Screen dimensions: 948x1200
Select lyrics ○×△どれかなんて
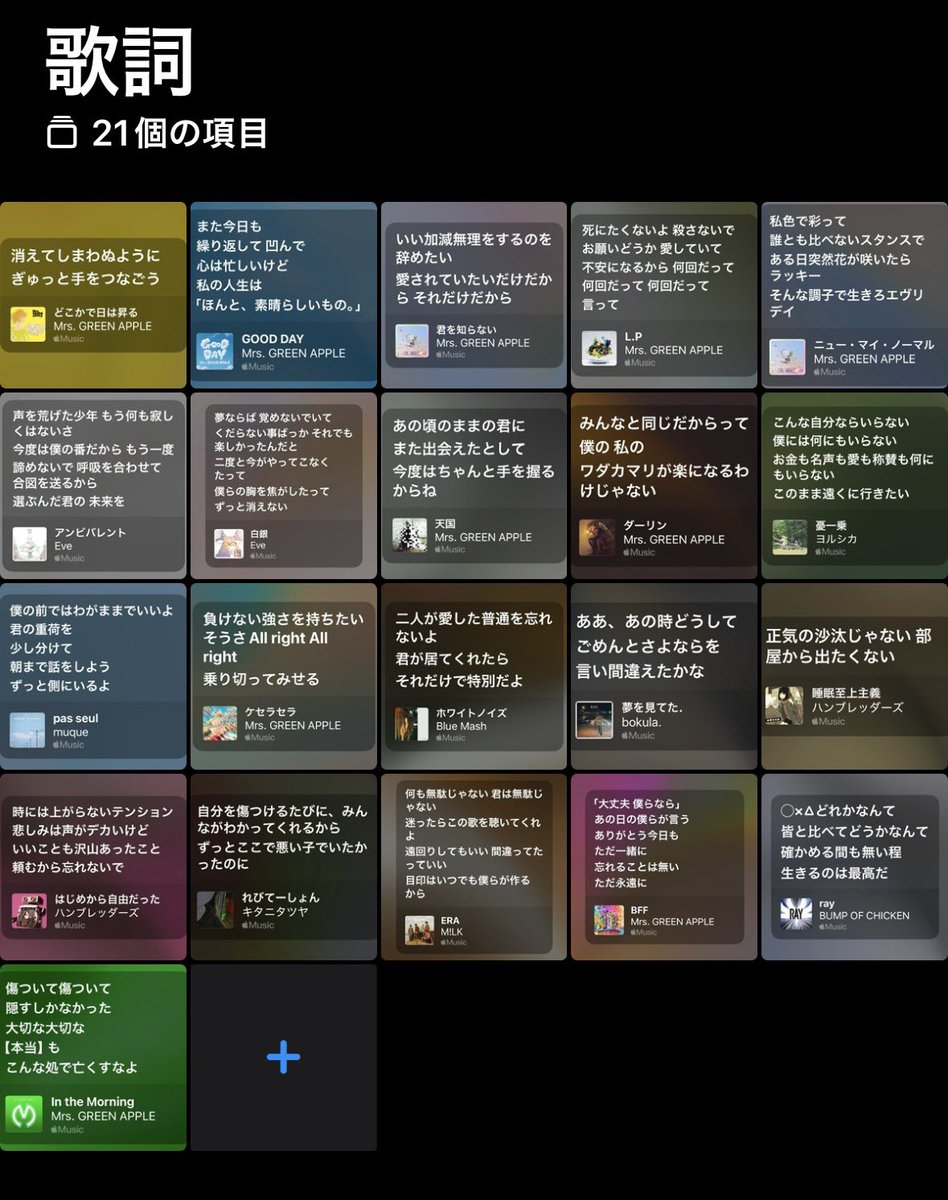click(854, 842)
